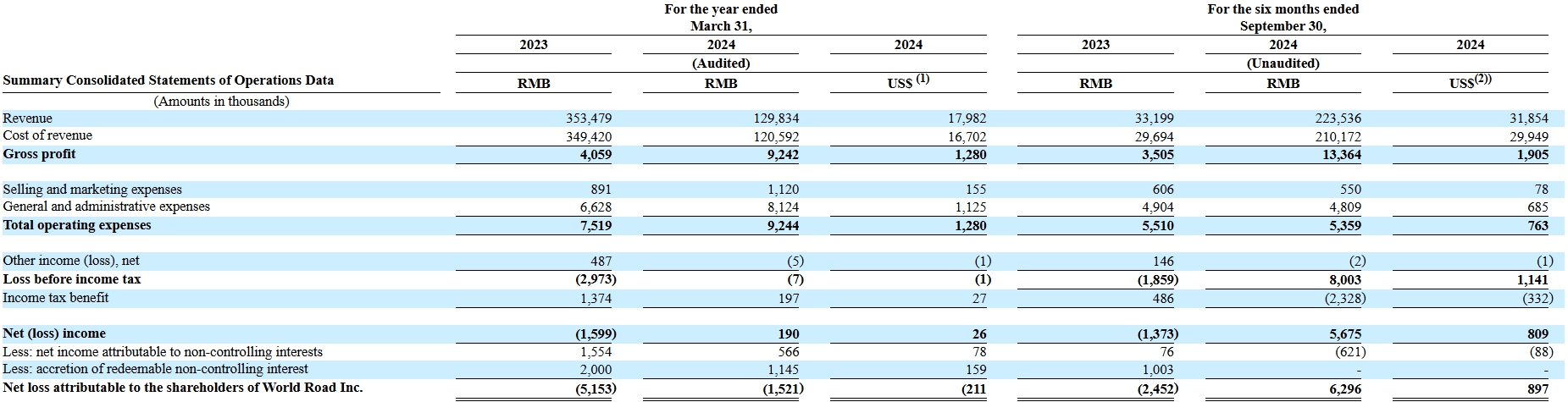Select the General and administrative expenses label
The height and width of the screenshot is (402, 1568).
tap(107, 207)
